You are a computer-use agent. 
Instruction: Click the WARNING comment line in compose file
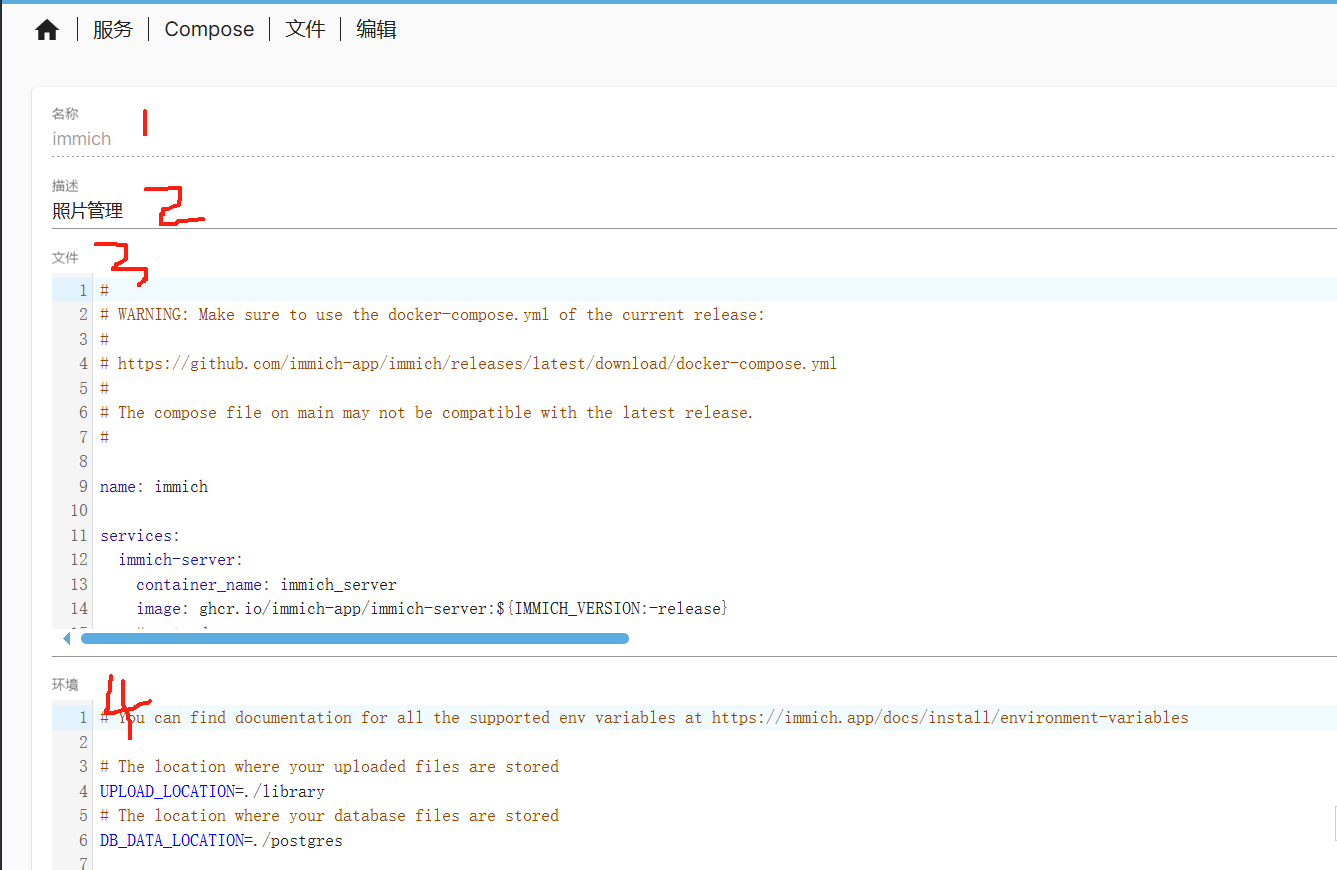point(432,315)
